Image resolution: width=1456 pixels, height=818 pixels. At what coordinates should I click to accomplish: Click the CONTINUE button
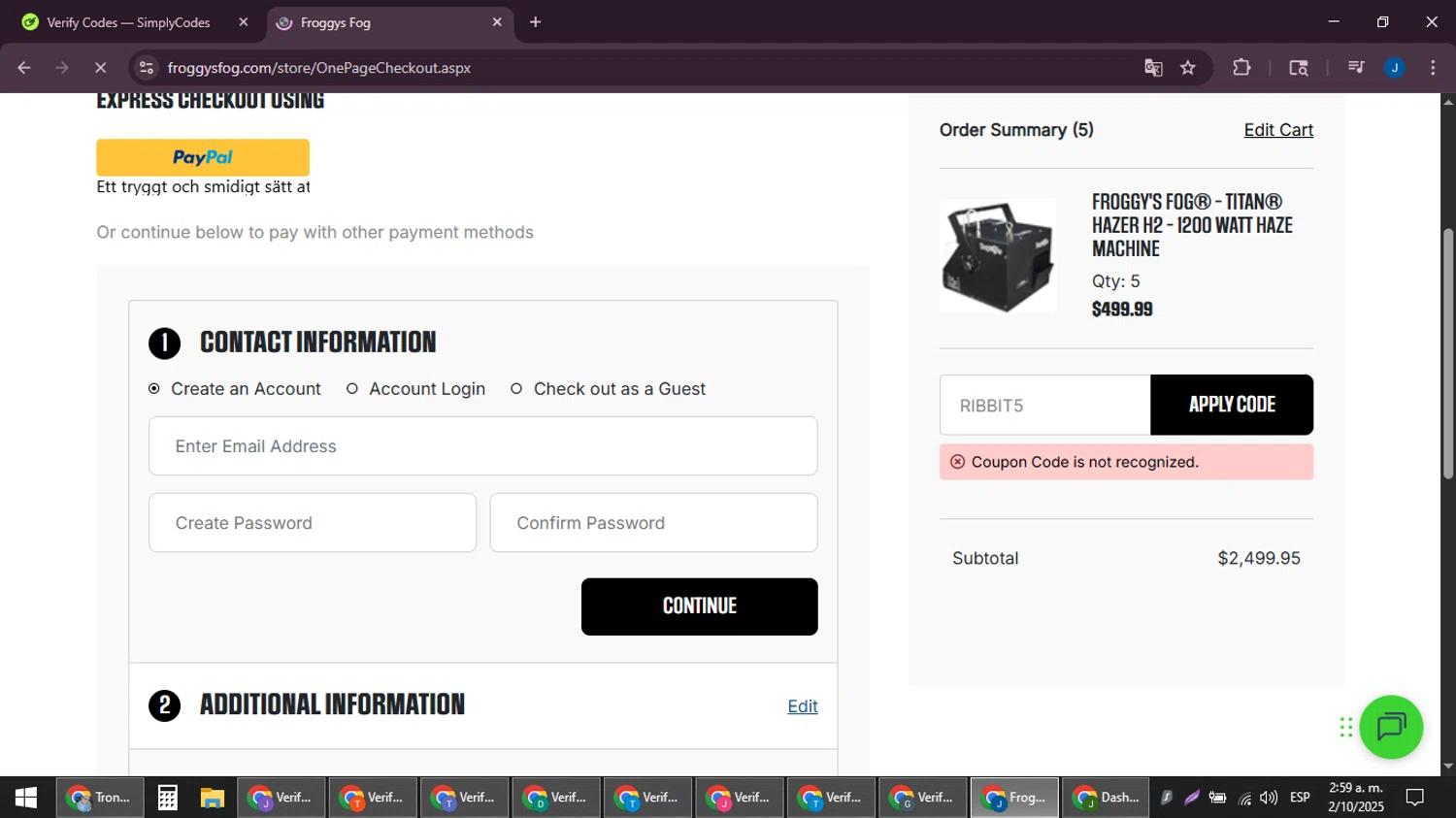pos(699,606)
